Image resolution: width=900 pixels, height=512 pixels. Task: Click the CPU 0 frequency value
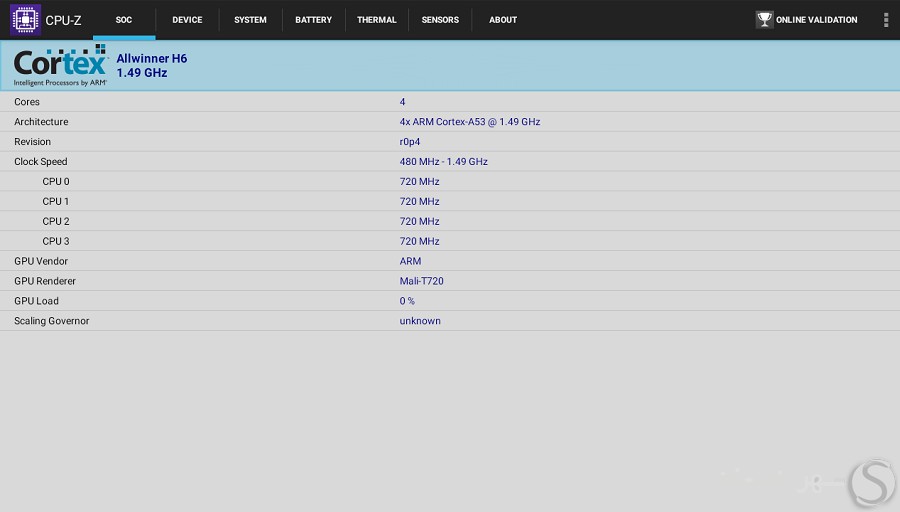click(420, 181)
